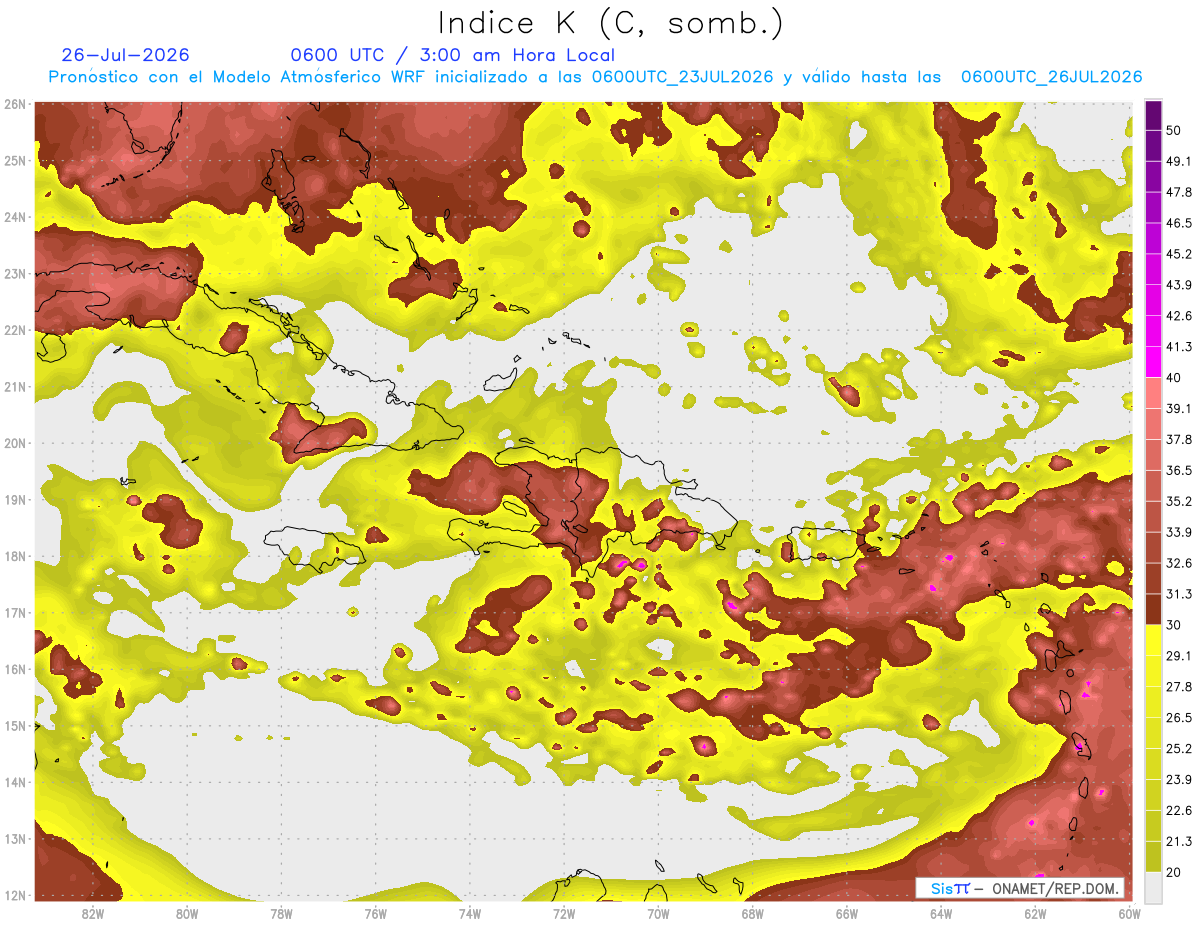
Task: Click the '66W' longitude label
Action: (x=847, y=915)
